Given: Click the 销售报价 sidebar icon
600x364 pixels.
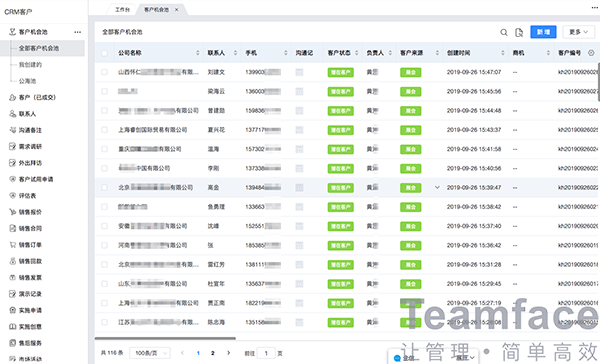Looking at the screenshot, I should pyautogui.click(x=13, y=212).
